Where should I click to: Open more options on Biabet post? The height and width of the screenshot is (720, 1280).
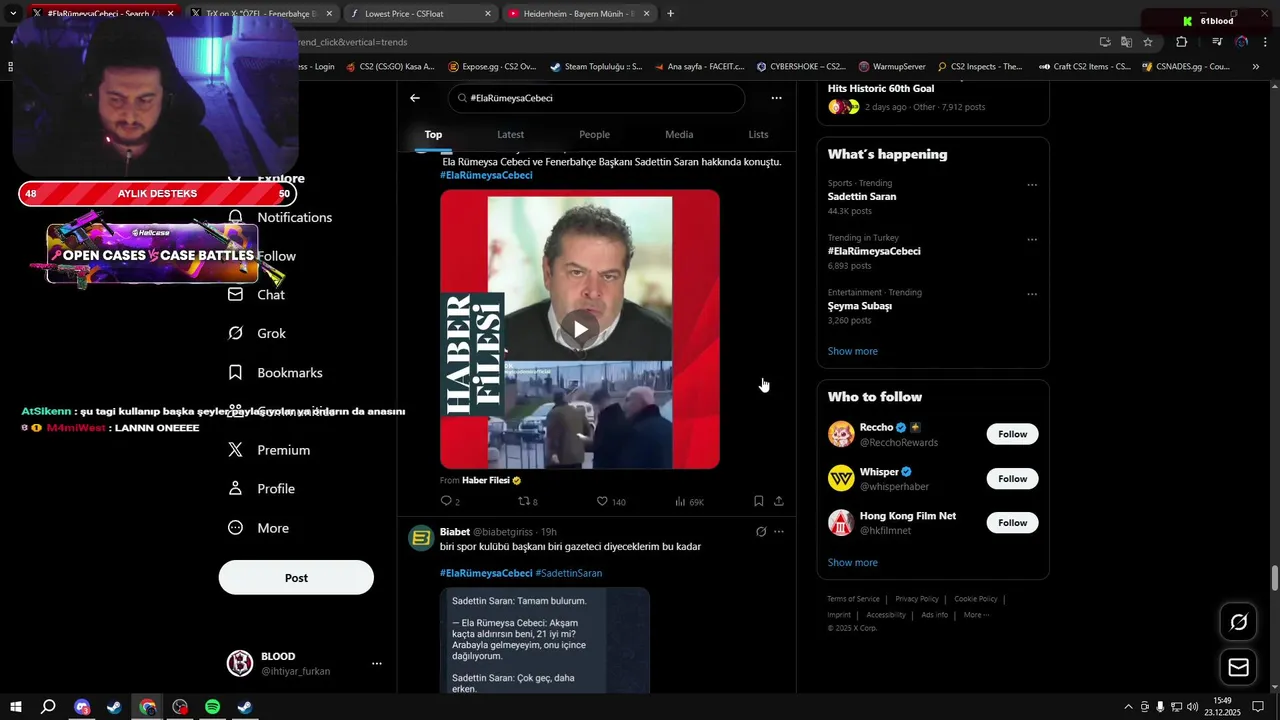click(779, 532)
